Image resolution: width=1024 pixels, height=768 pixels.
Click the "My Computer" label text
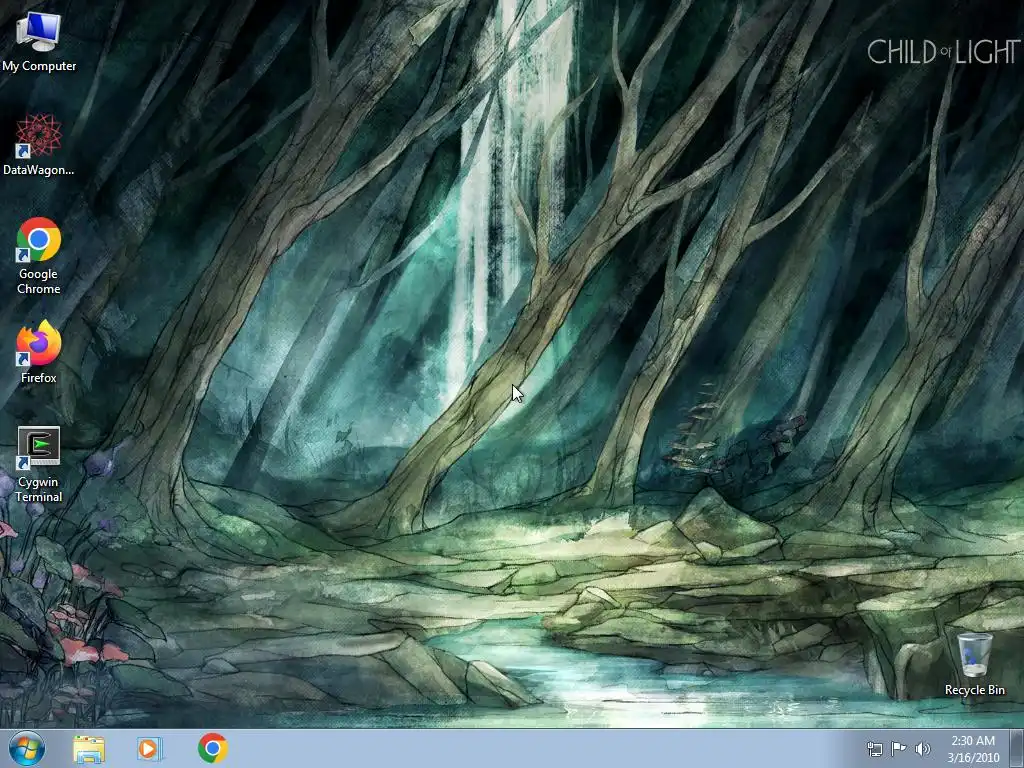pyautogui.click(x=39, y=66)
